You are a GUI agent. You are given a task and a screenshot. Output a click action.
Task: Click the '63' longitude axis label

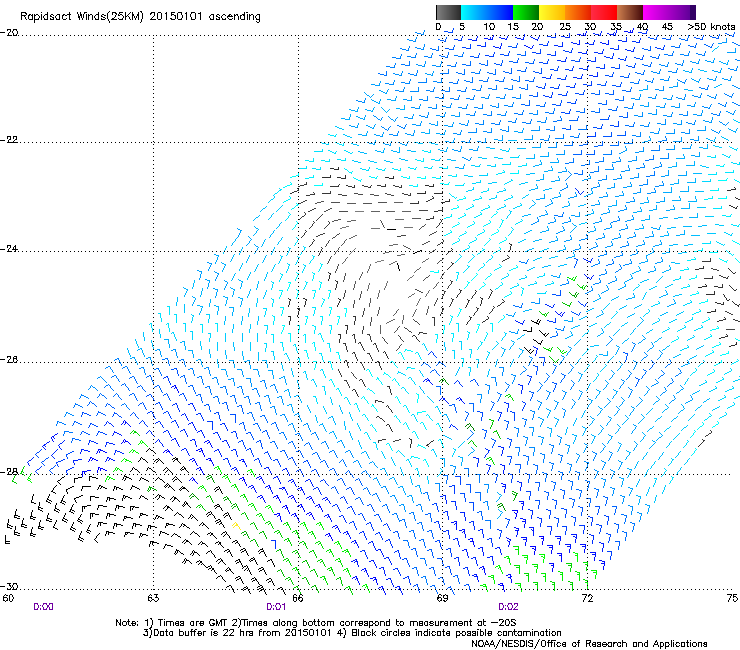pos(153,599)
